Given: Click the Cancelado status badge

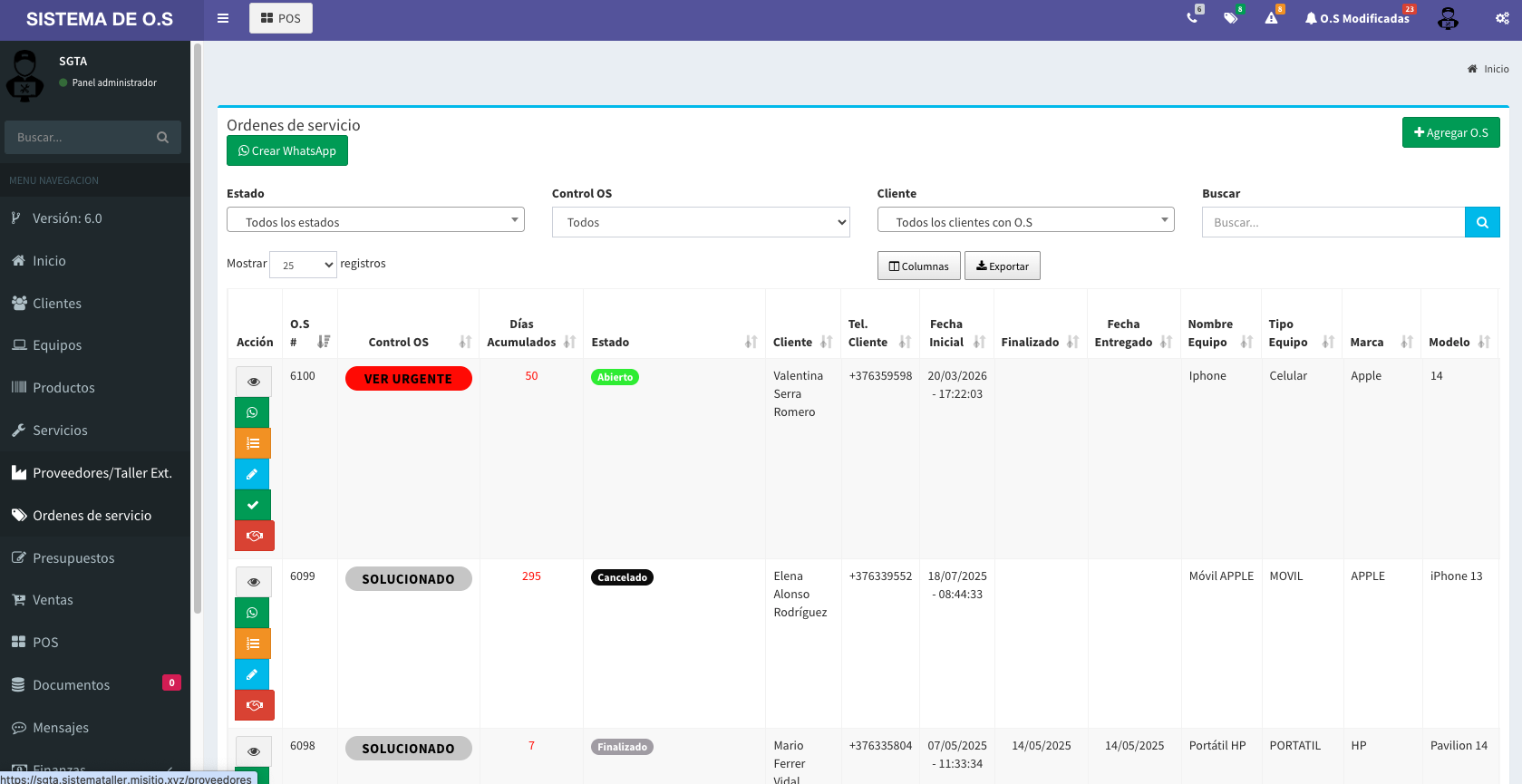Looking at the screenshot, I should point(623,577).
